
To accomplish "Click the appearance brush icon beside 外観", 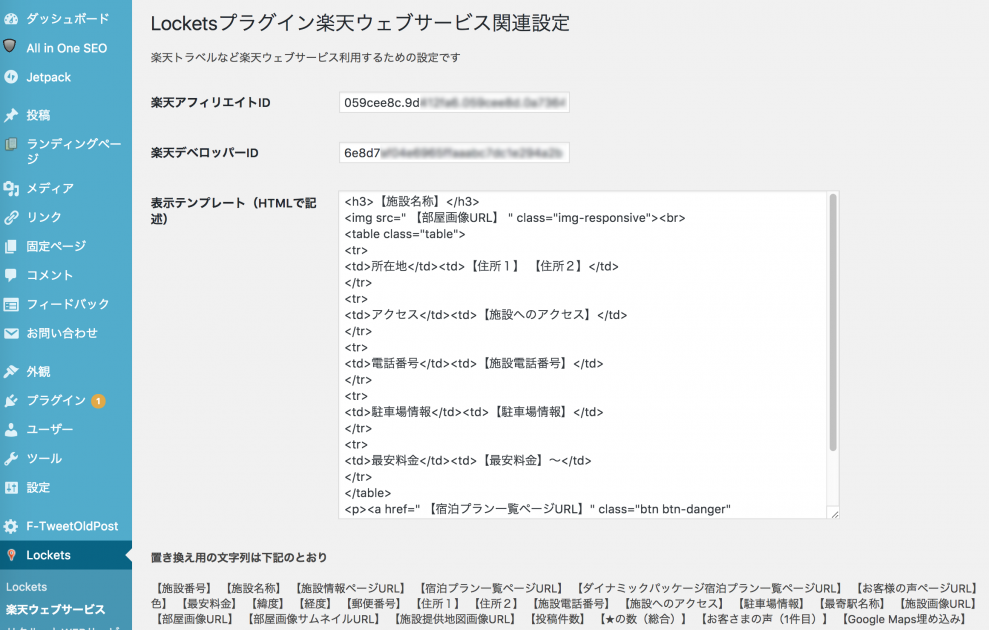I will 11,371.
